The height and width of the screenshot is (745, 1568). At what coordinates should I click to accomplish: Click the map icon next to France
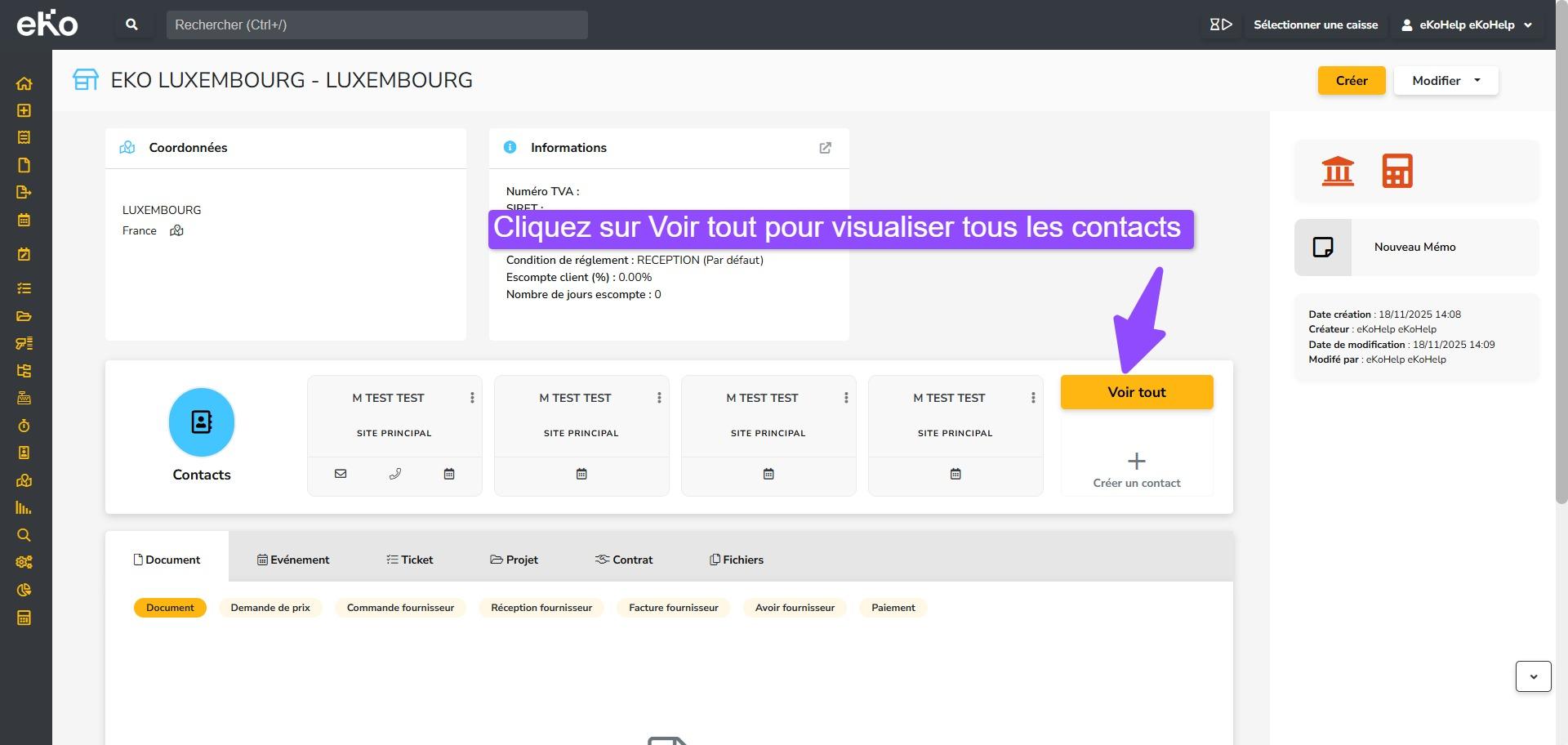176,231
